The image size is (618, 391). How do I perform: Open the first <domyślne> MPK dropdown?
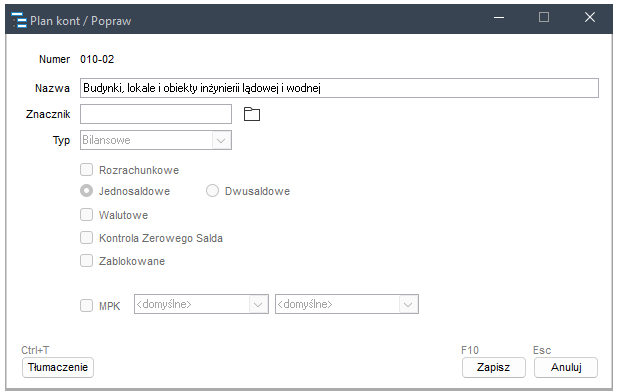201,304
